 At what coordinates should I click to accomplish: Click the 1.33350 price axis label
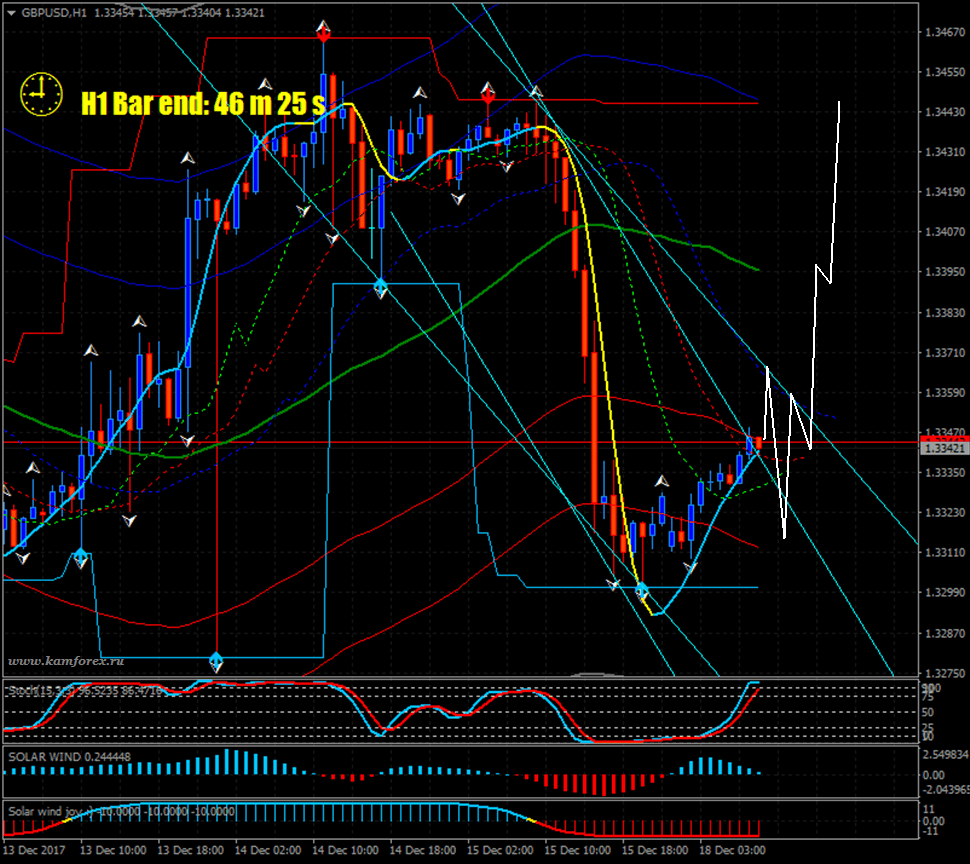pyautogui.click(x=945, y=473)
